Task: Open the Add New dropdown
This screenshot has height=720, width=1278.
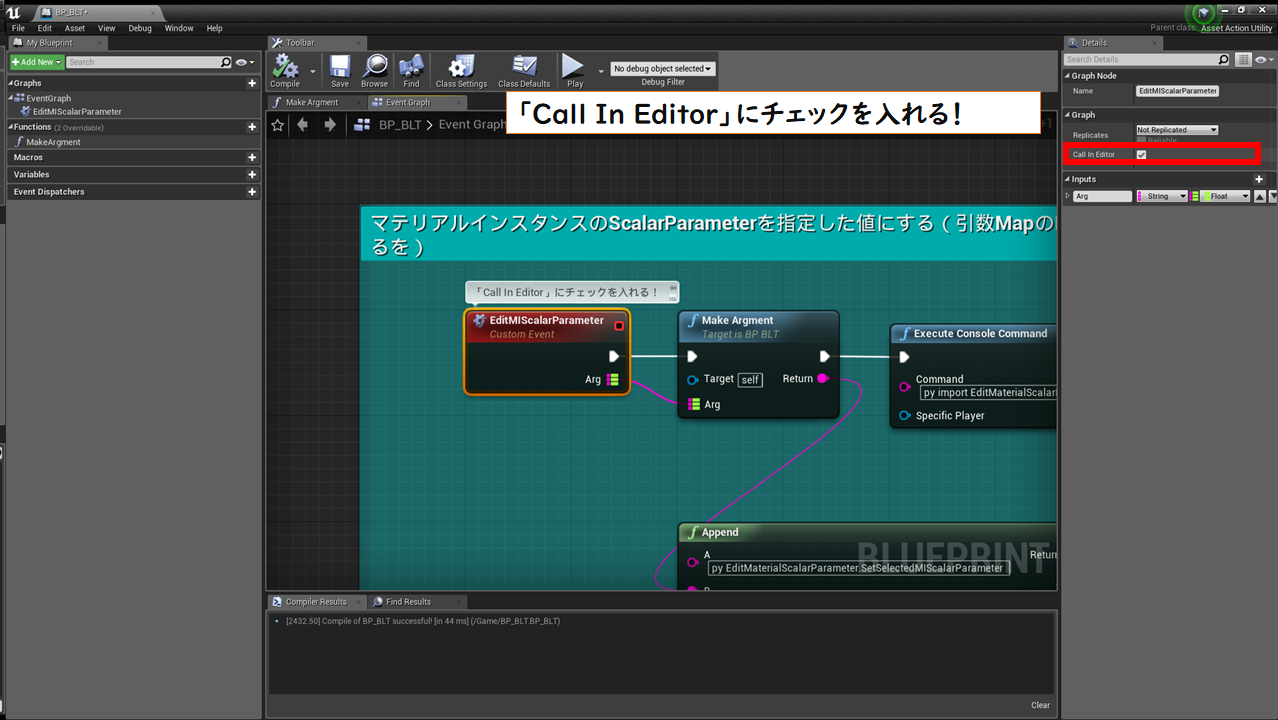Action: point(36,62)
